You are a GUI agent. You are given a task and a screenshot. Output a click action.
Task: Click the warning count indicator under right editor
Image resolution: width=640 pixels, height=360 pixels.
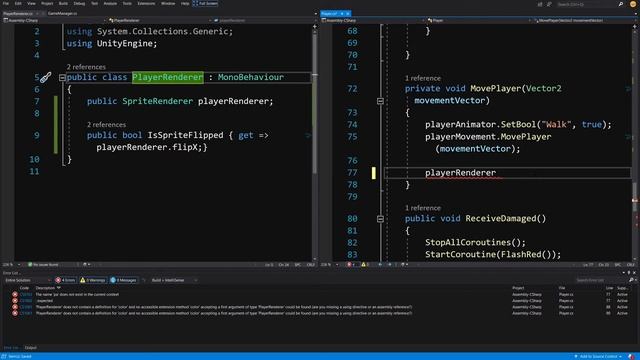[x=365, y=264]
